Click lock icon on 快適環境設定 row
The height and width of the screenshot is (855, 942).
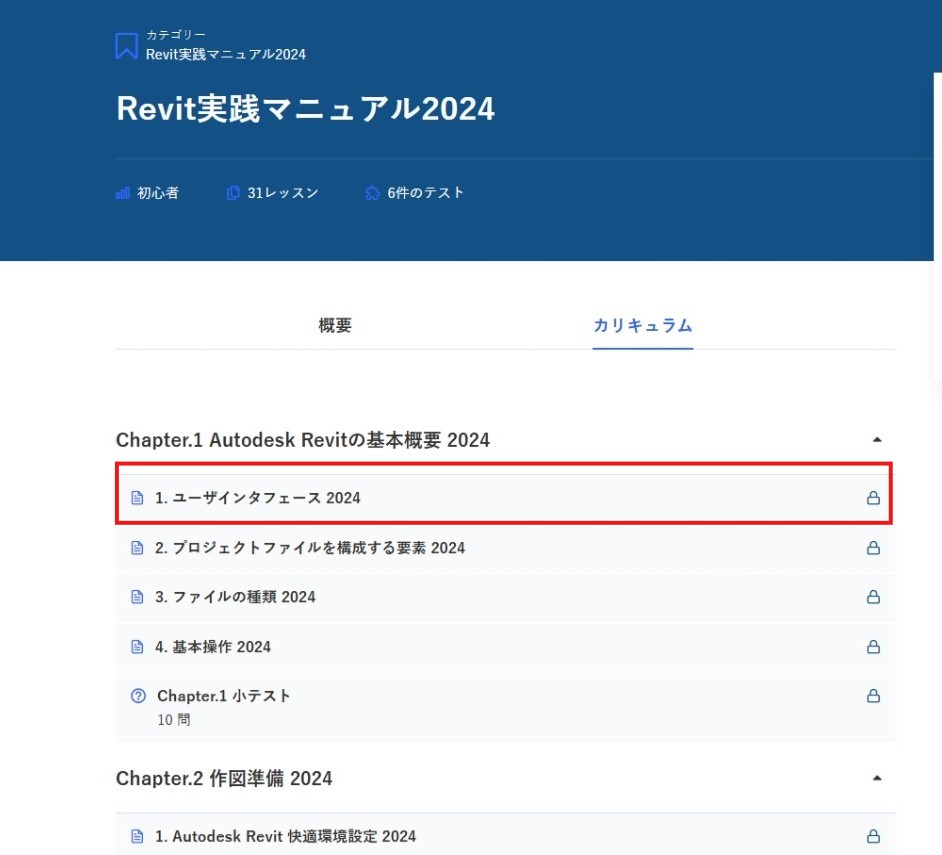pos(874,836)
